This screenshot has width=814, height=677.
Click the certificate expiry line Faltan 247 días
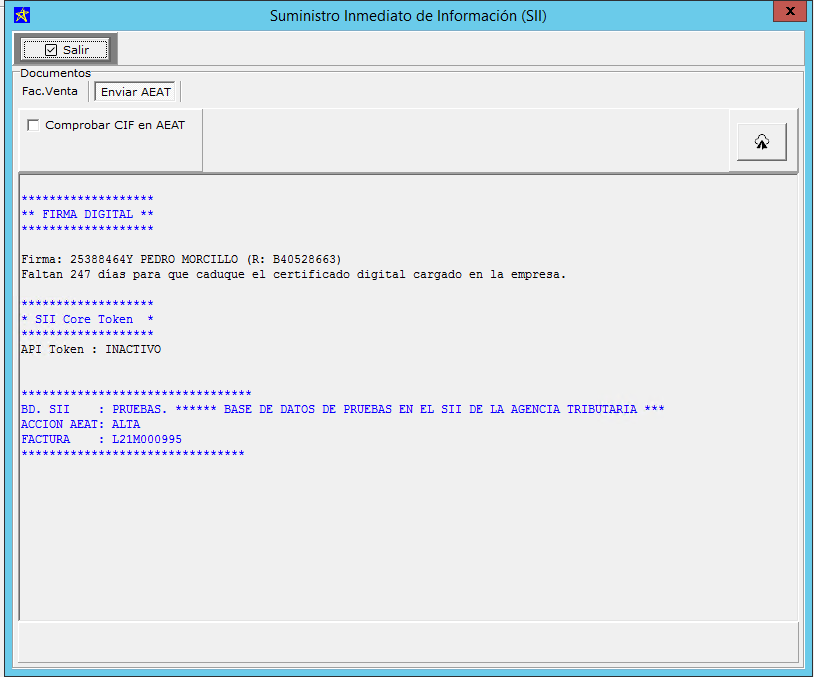[x=293, y=274]
